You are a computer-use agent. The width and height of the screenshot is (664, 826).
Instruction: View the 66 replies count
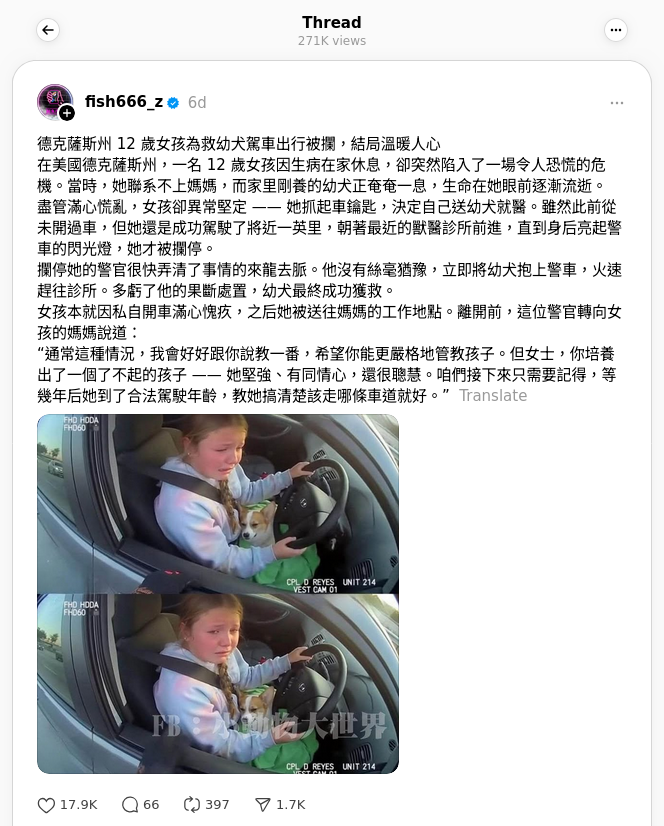151,805
